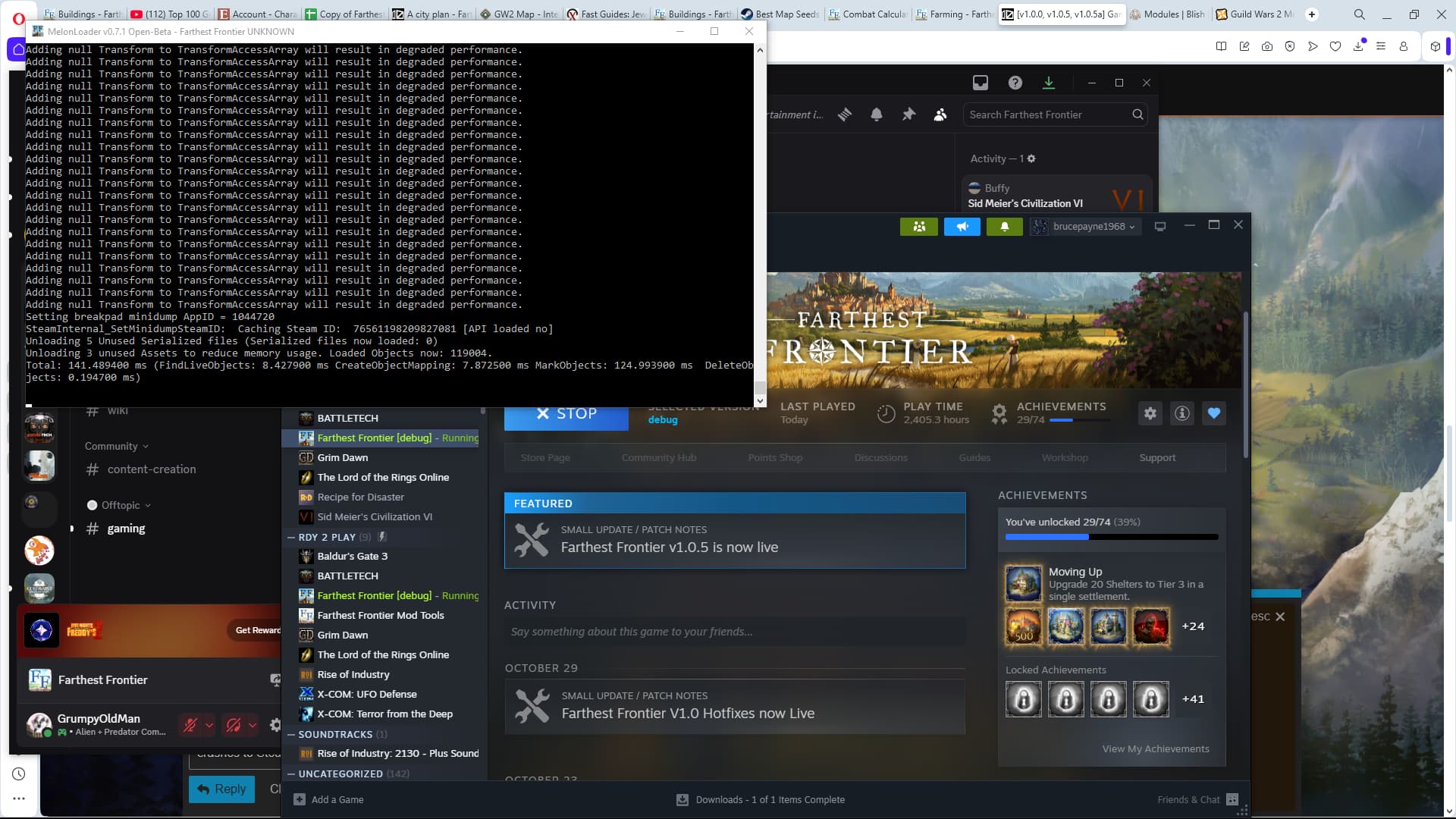Open Steam game settings gear
1456x819 pixels.
click(1150, 413)
